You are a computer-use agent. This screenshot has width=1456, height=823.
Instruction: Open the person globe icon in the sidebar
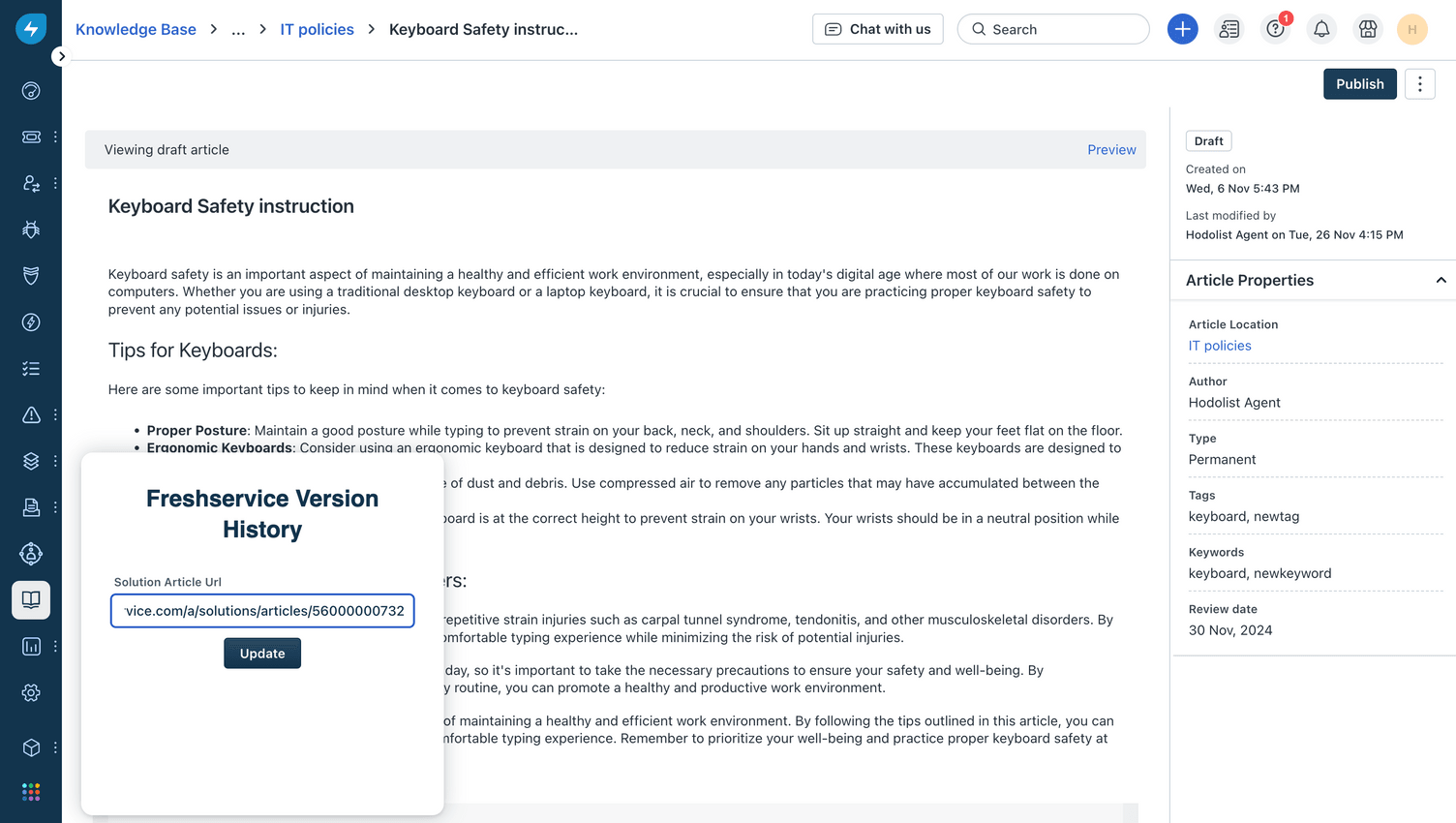31,554
